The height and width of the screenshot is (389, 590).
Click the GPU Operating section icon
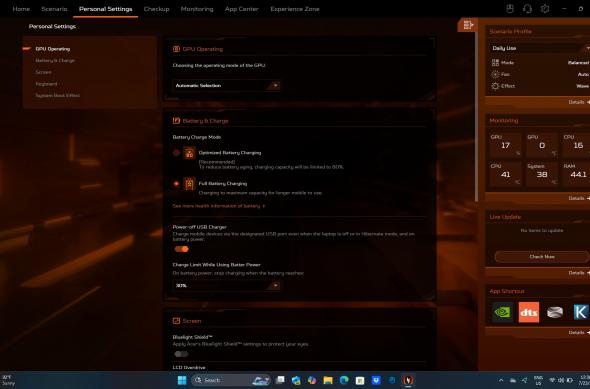[x=176, y=49]
